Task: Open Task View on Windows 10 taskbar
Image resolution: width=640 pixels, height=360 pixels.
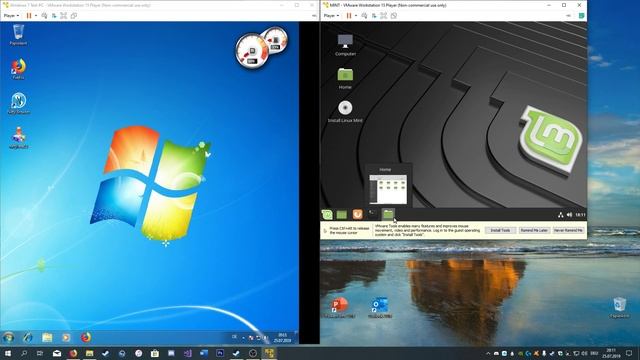Action: [40, 353]
